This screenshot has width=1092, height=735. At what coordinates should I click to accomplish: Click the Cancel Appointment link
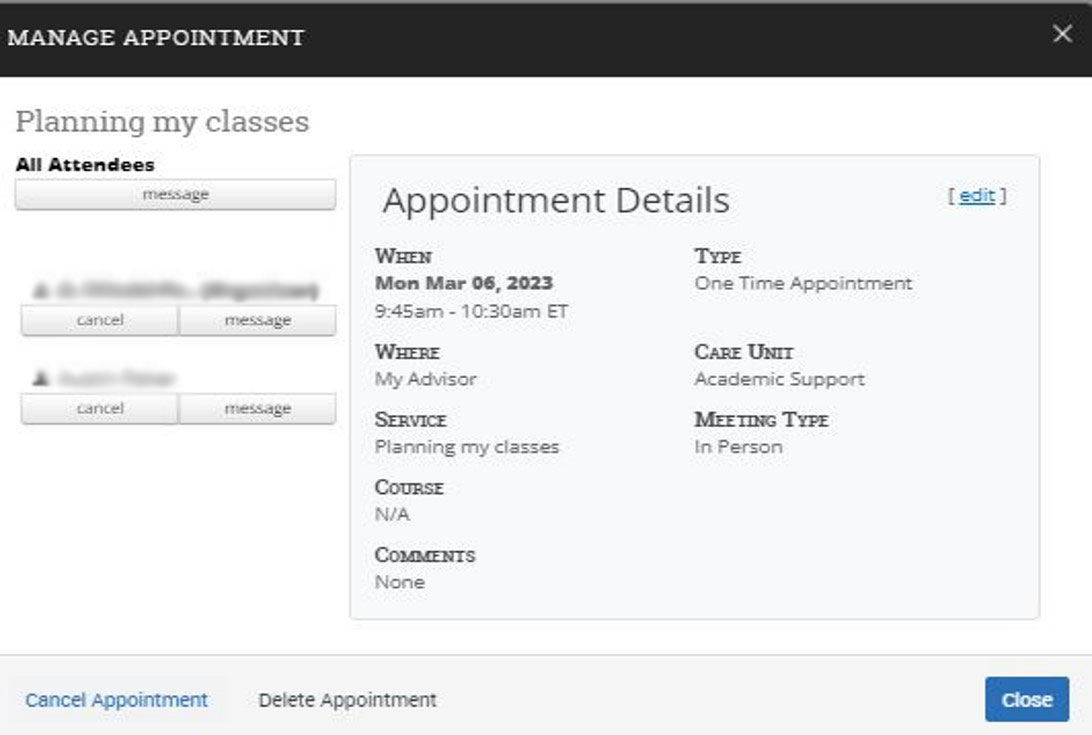[x=116, y=700]
